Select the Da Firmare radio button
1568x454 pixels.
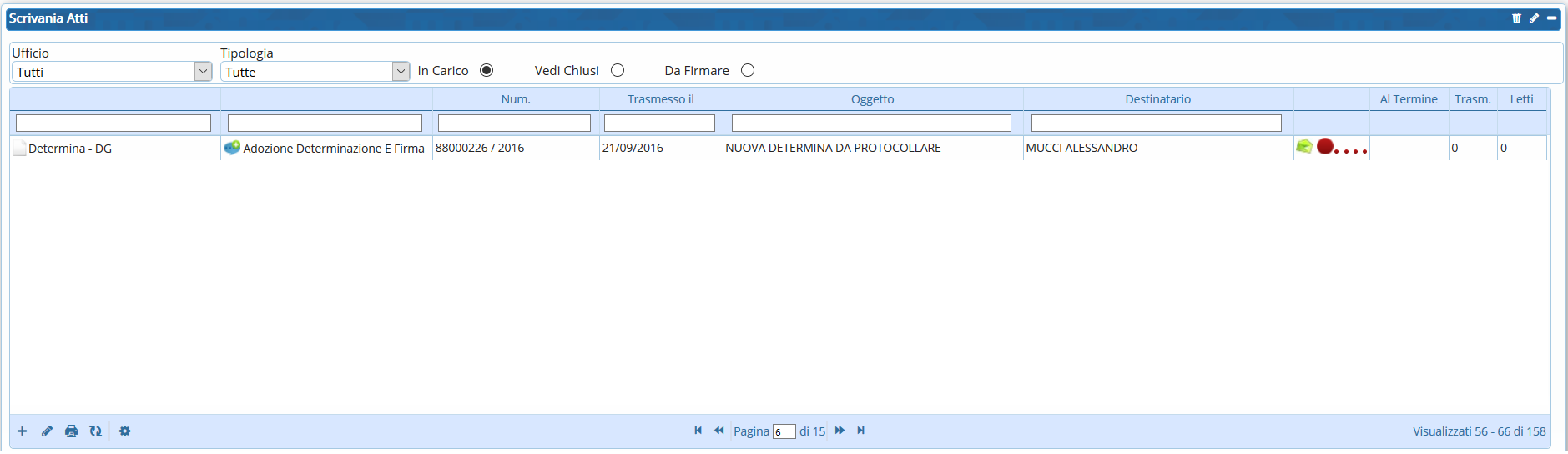748,70
